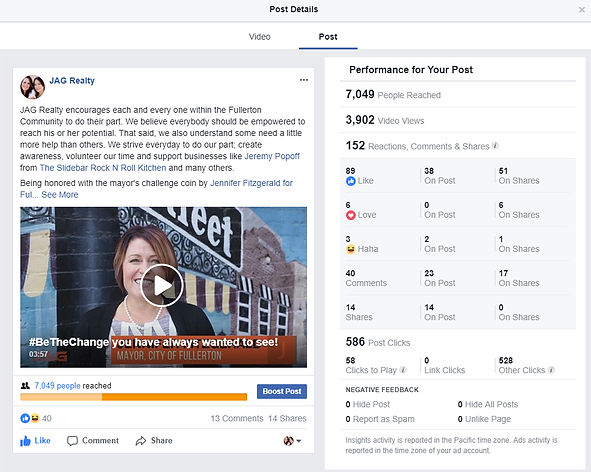Open the JAG Realty profile picture

tap(32, 87)
